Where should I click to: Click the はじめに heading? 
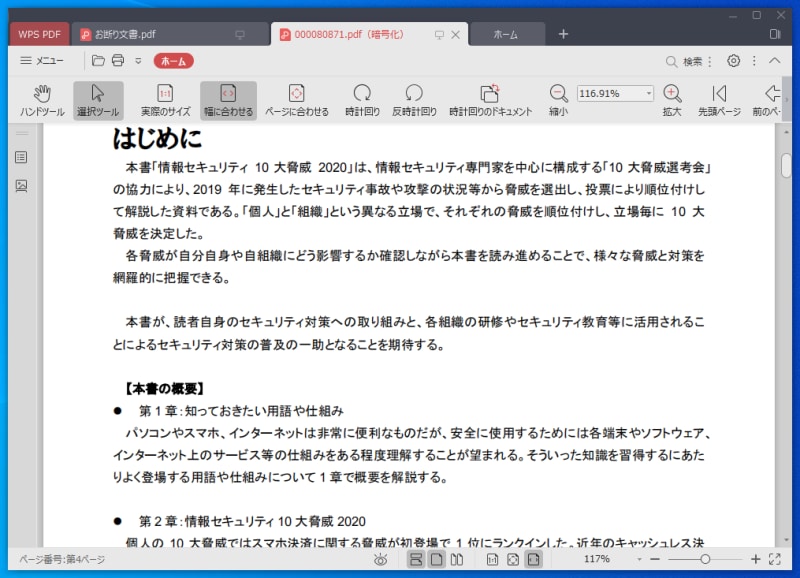(157, 138)
